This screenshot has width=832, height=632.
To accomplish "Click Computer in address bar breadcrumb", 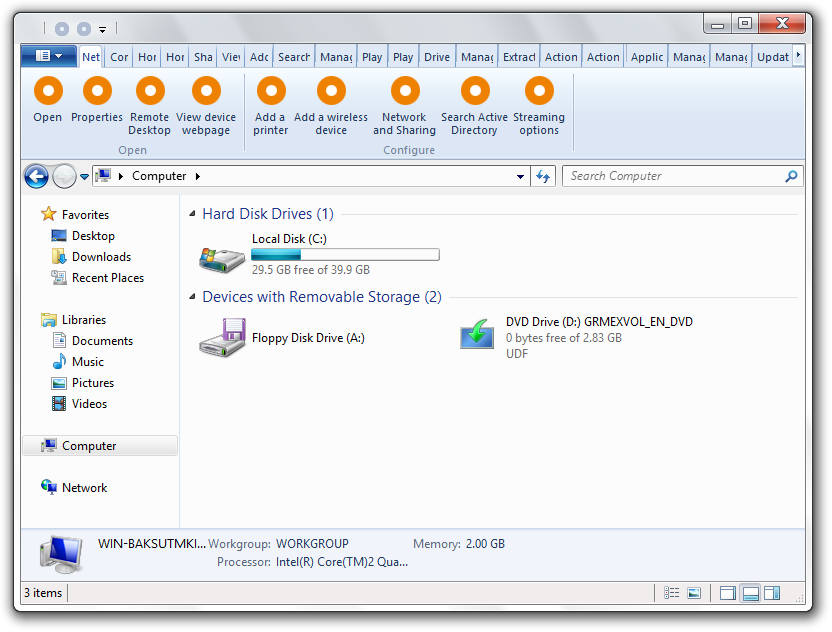I will [159, 176].
